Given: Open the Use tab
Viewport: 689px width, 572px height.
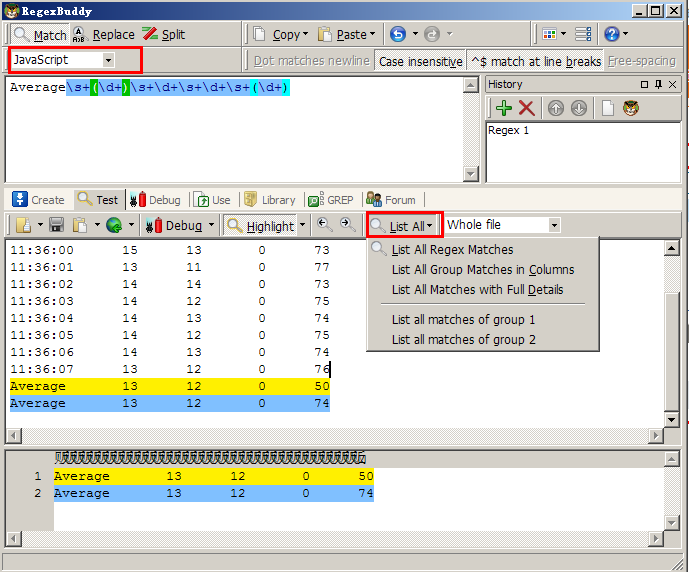Looking at the screenshot, I should coord(212,200).
